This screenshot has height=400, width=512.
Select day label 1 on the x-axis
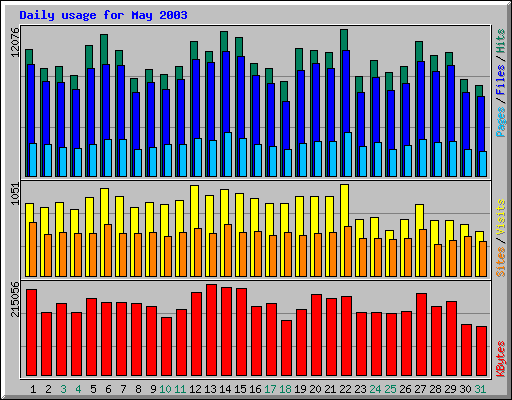click(x=33, y=389)
